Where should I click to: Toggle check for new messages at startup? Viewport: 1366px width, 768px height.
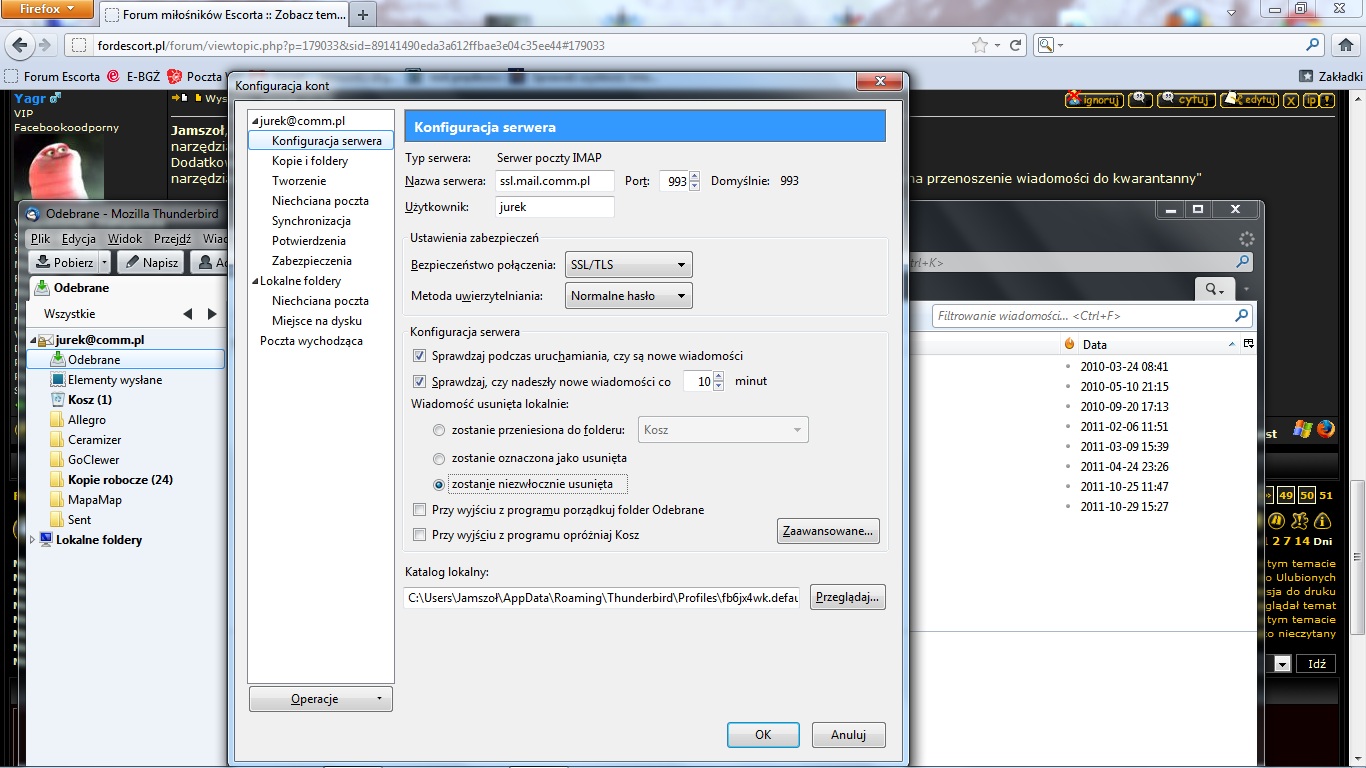(420, 356)
